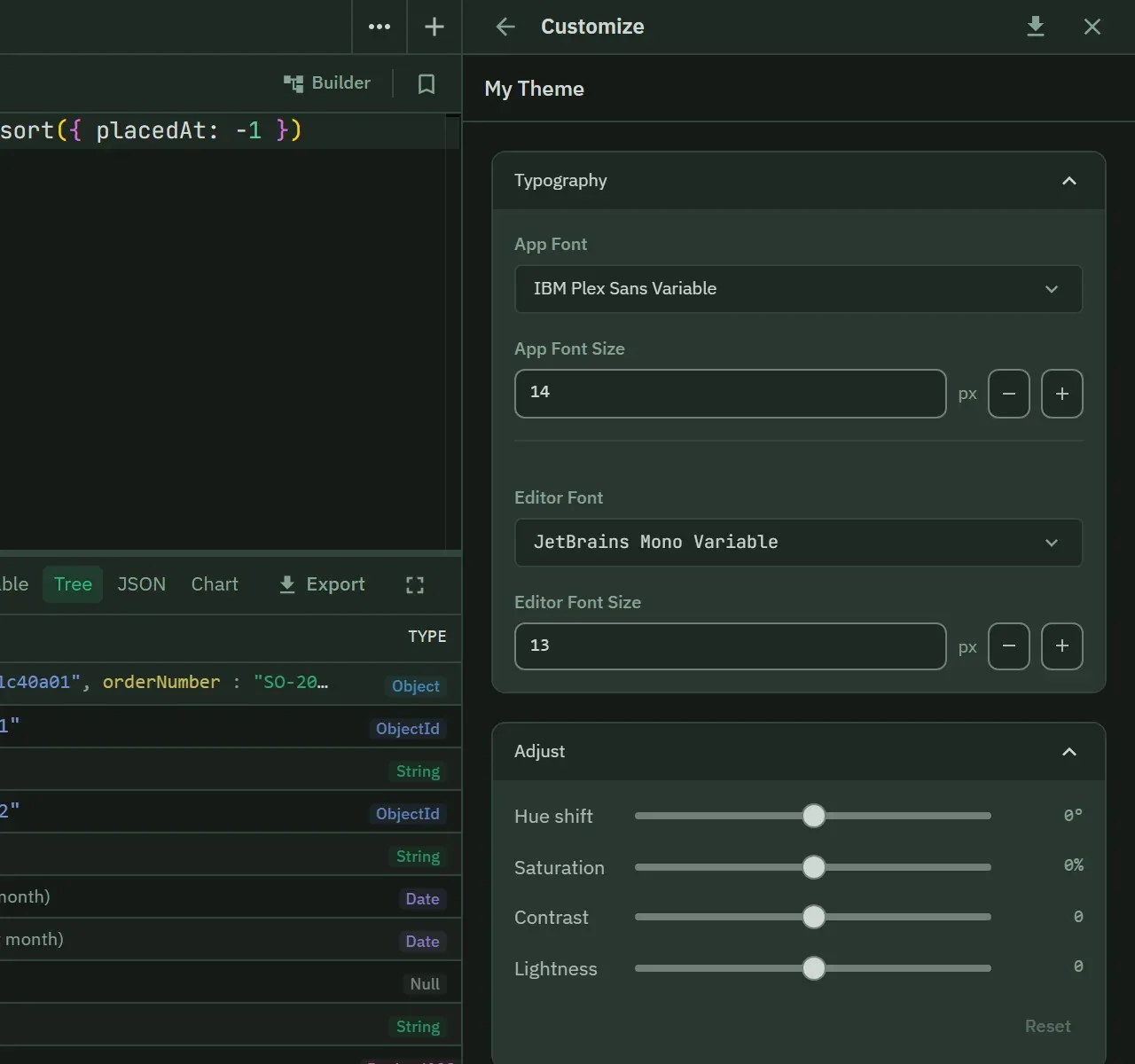The width and height of the screenshot is (1135, 1064).
Task: Collapse the Adjust section
Action: coord(1069,752)
